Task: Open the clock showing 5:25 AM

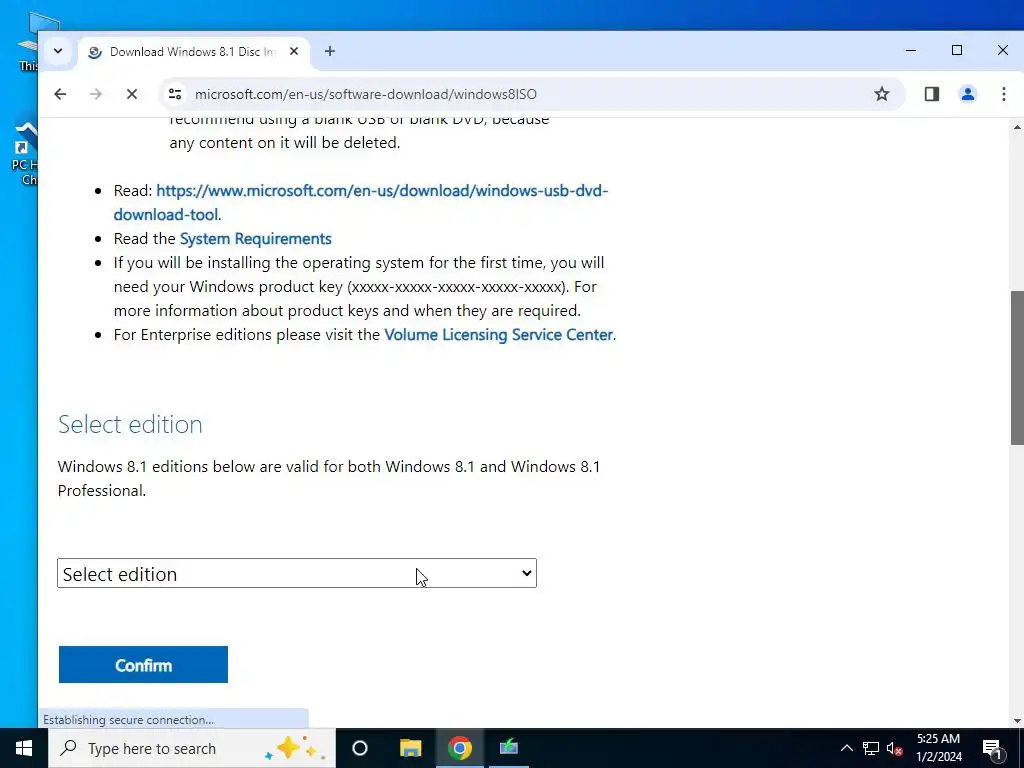Action: tap(939, 748)
